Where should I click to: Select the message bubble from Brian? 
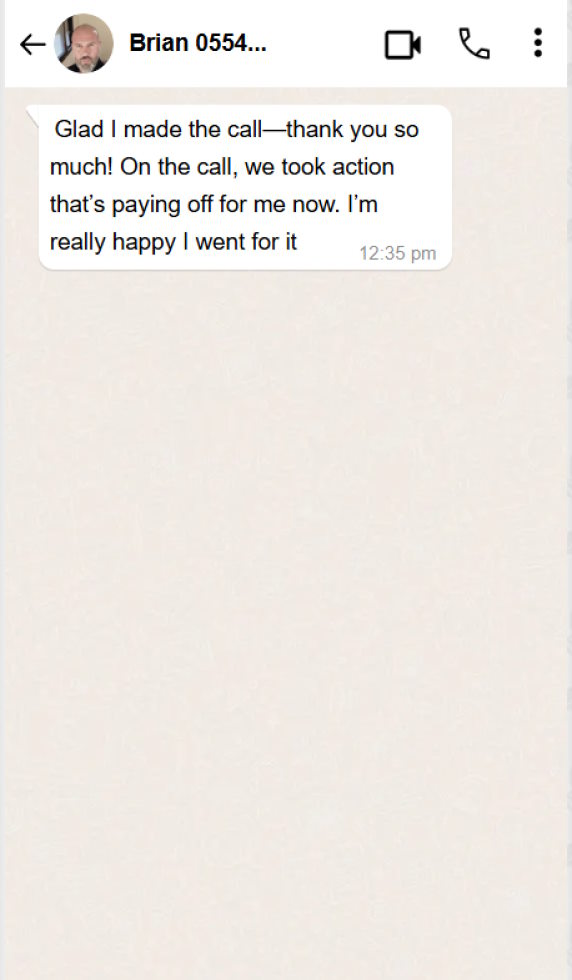click(245, 188)
